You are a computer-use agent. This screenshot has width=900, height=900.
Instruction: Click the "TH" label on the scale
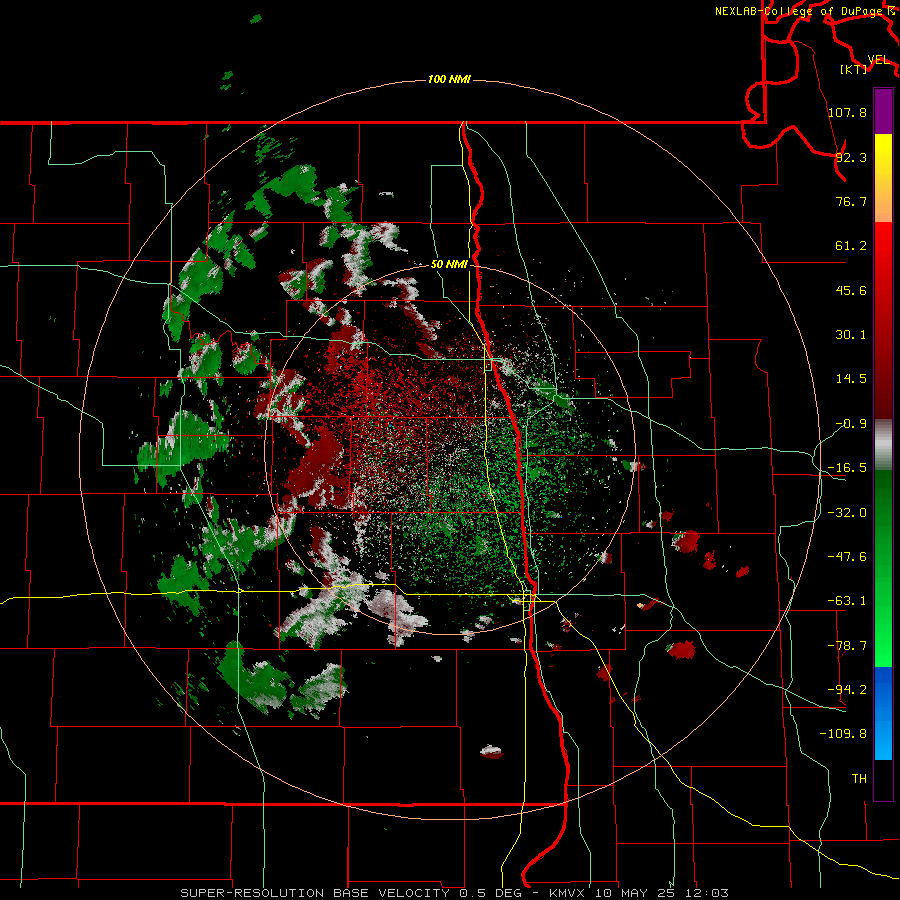coord(859,778)
